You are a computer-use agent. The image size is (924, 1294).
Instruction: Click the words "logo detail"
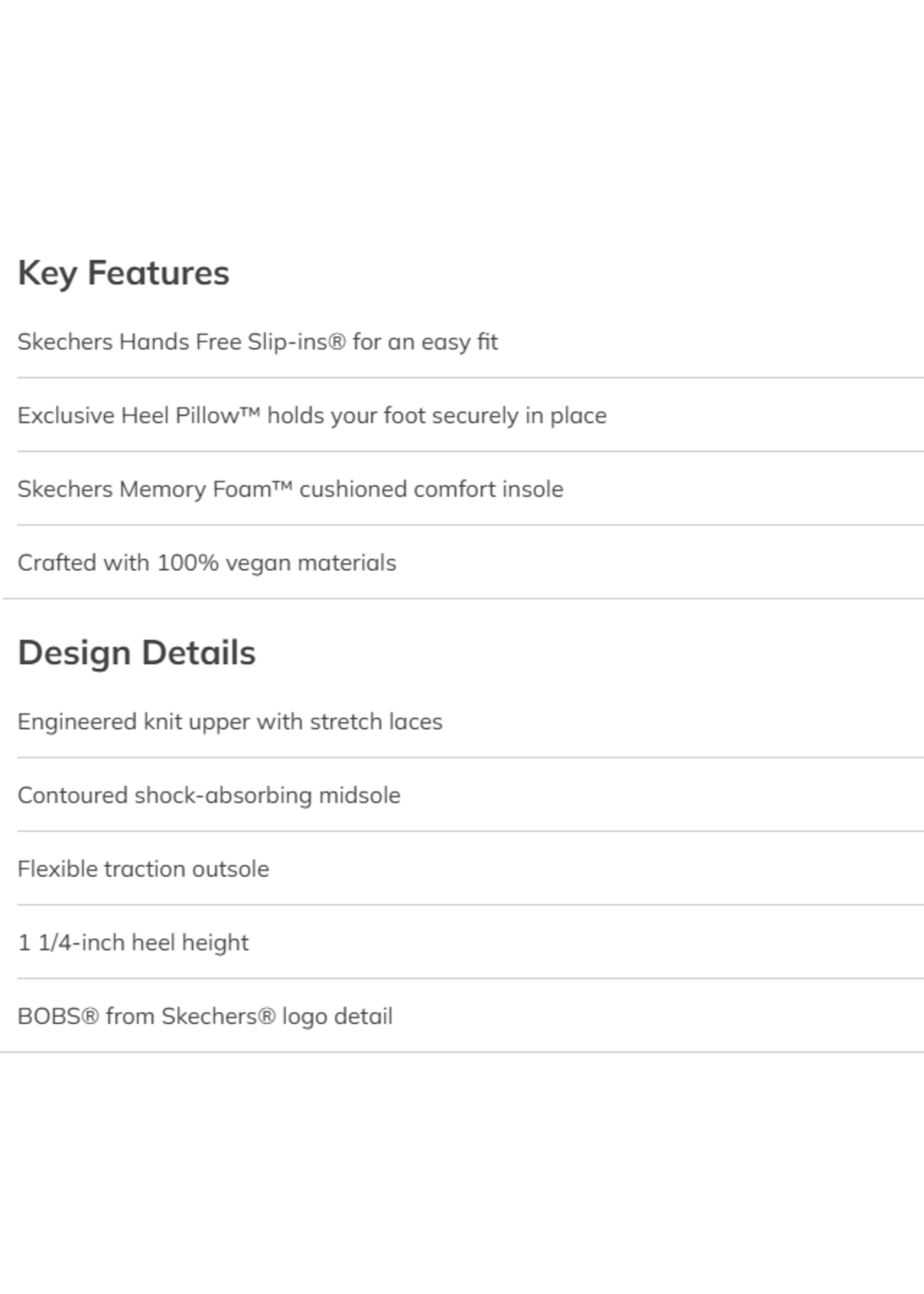pos(337,1017)
